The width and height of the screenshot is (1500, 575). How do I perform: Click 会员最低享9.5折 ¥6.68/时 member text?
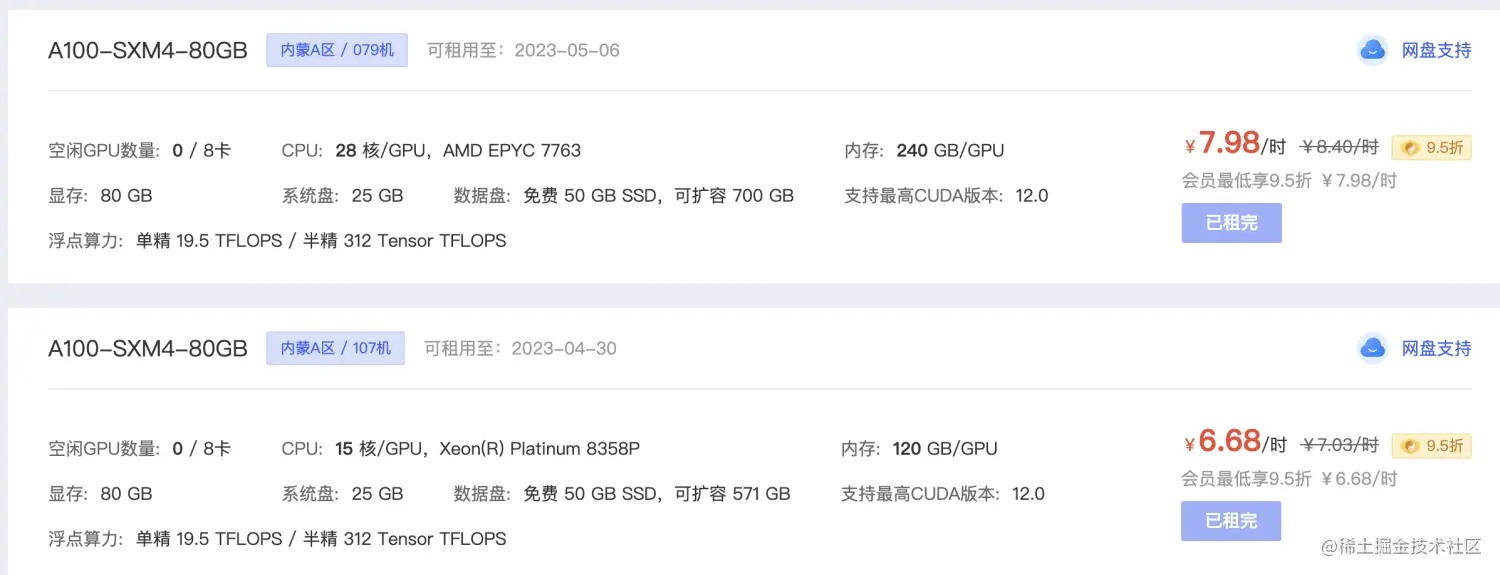pyautogui.click(x=1289, y=479)
